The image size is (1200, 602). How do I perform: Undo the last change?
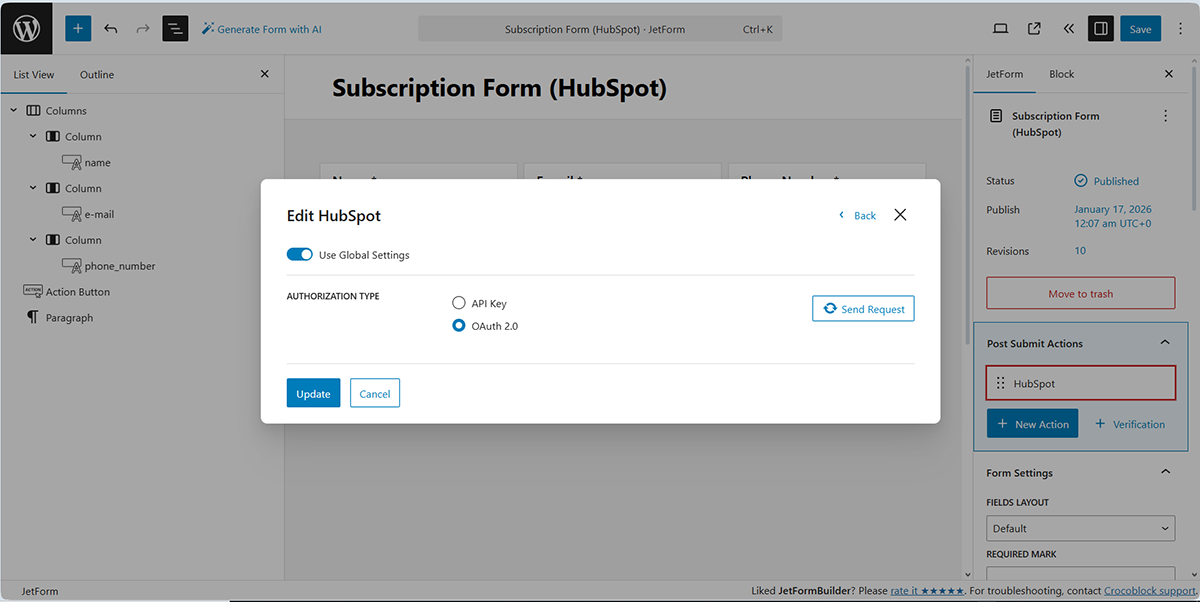tap(110, 29)
